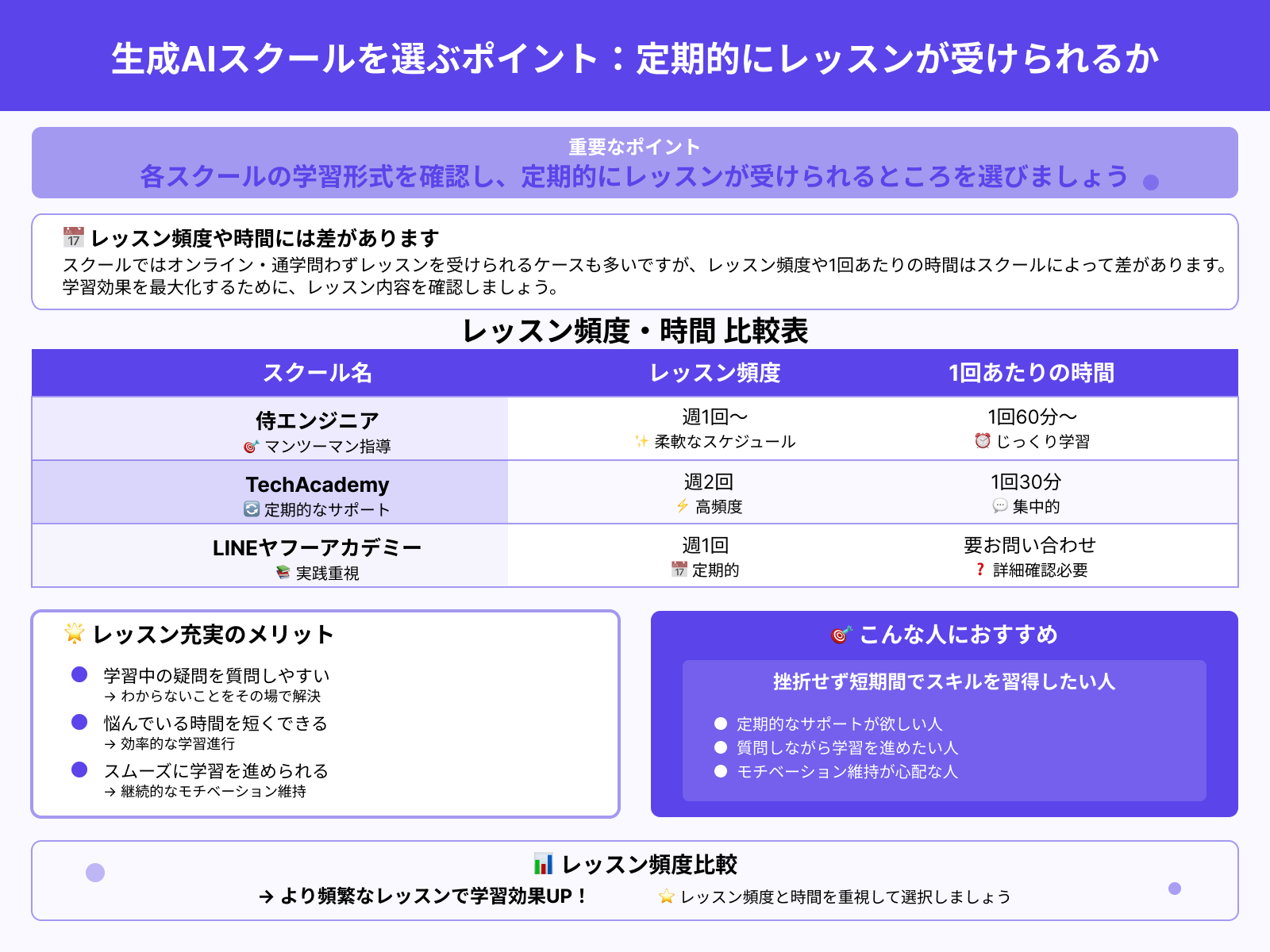Click the 1回あたりの時間 column header
1270x952 pixels.
pos(1032,373)
